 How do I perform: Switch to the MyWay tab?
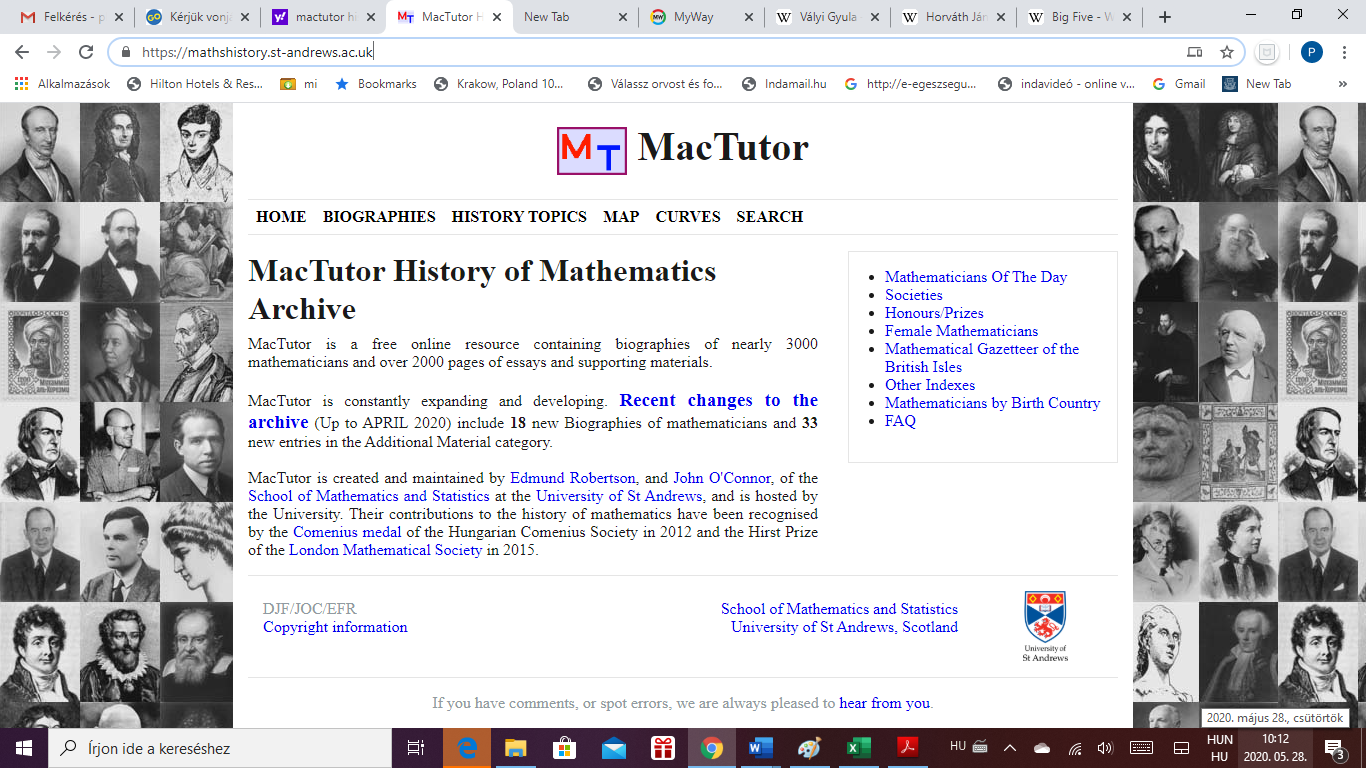click(x=700, y=17)
